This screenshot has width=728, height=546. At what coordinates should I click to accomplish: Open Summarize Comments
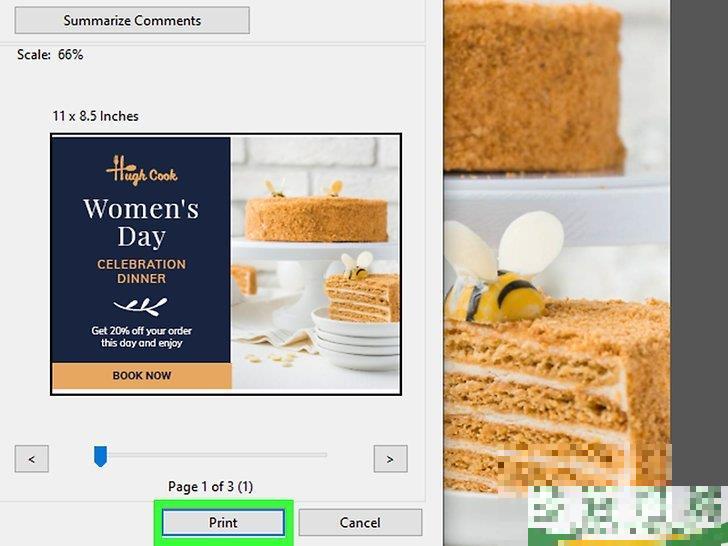tap(132, 20)
